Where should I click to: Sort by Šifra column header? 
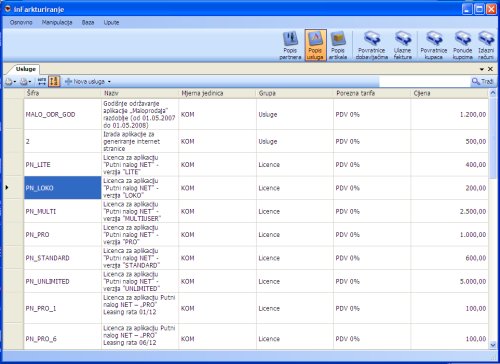[x=62, y=93]
